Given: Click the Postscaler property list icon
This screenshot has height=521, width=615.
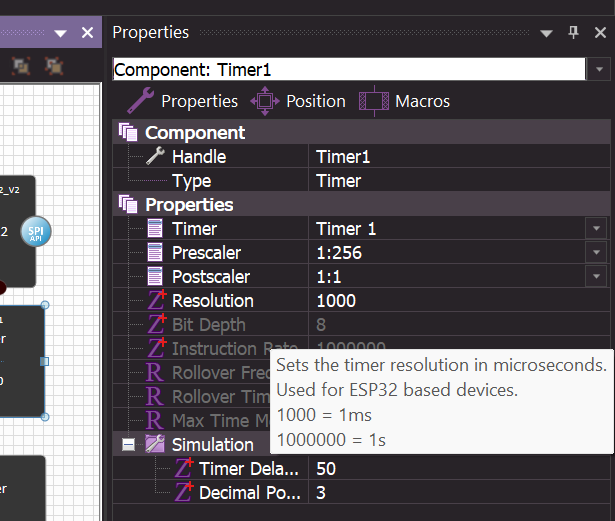Looking at the screenshot, I should click(x=155, y=277).
